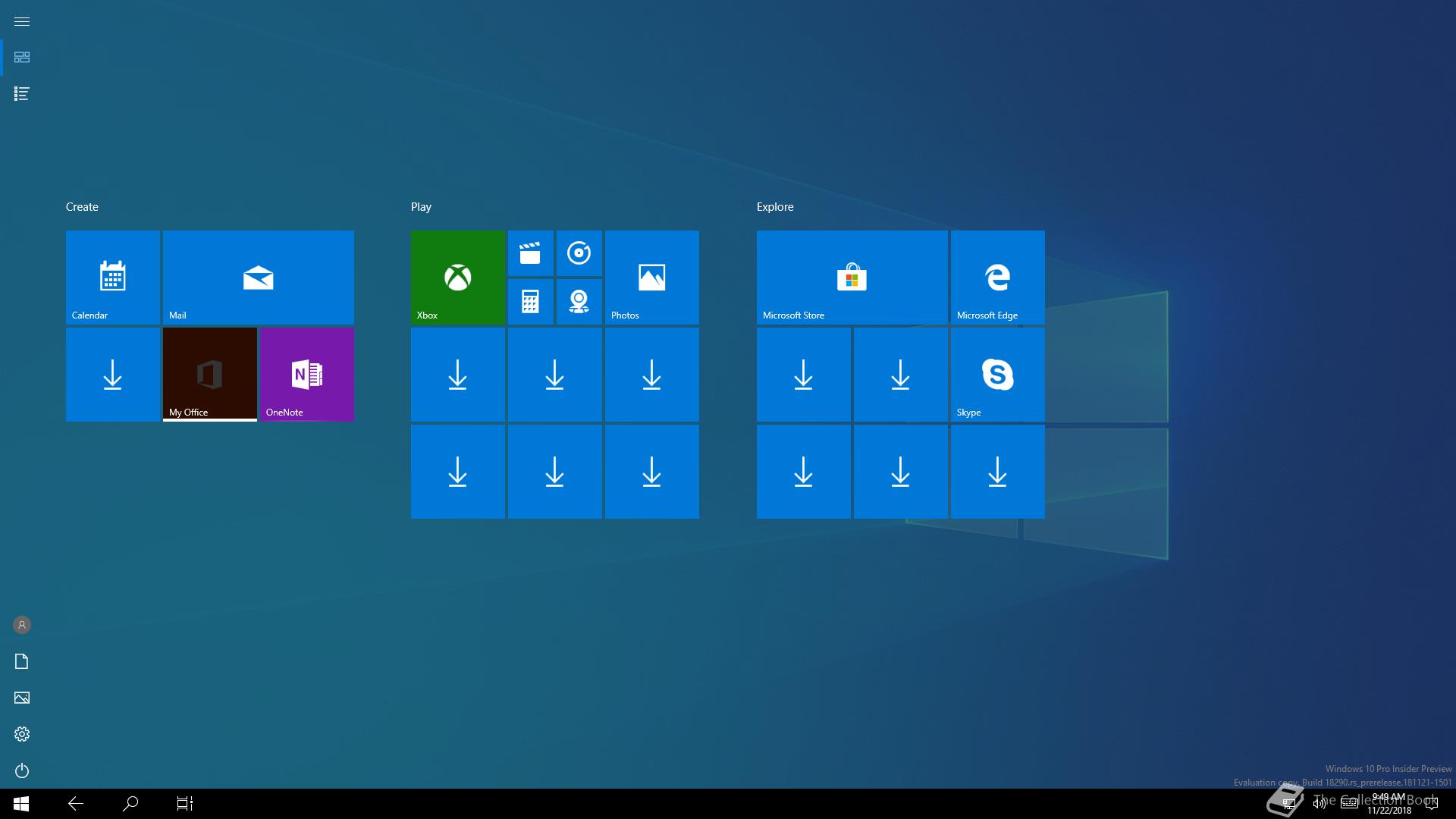Open Task View from the taskbar

[185, 804]
